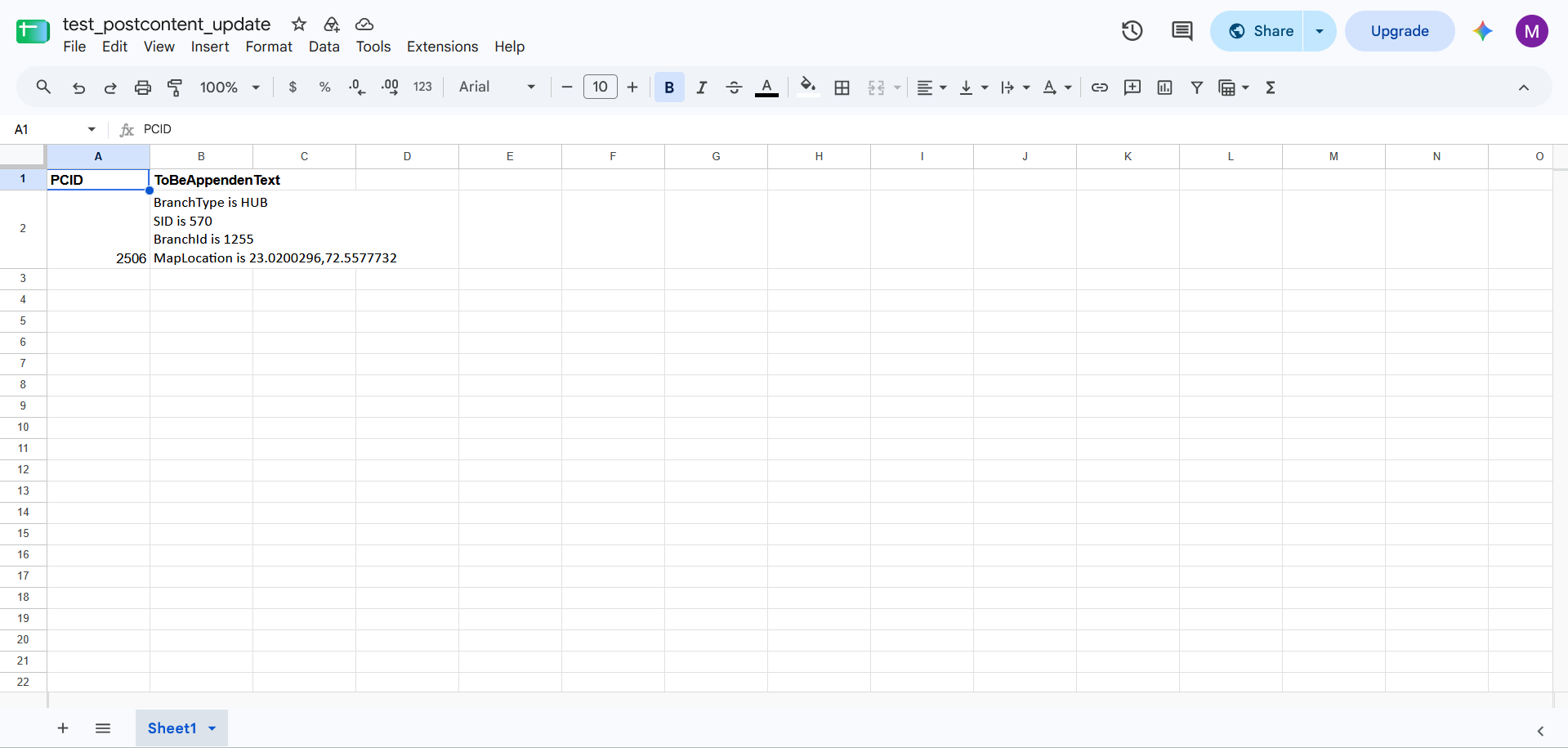Open text color picker

(766, 87)
